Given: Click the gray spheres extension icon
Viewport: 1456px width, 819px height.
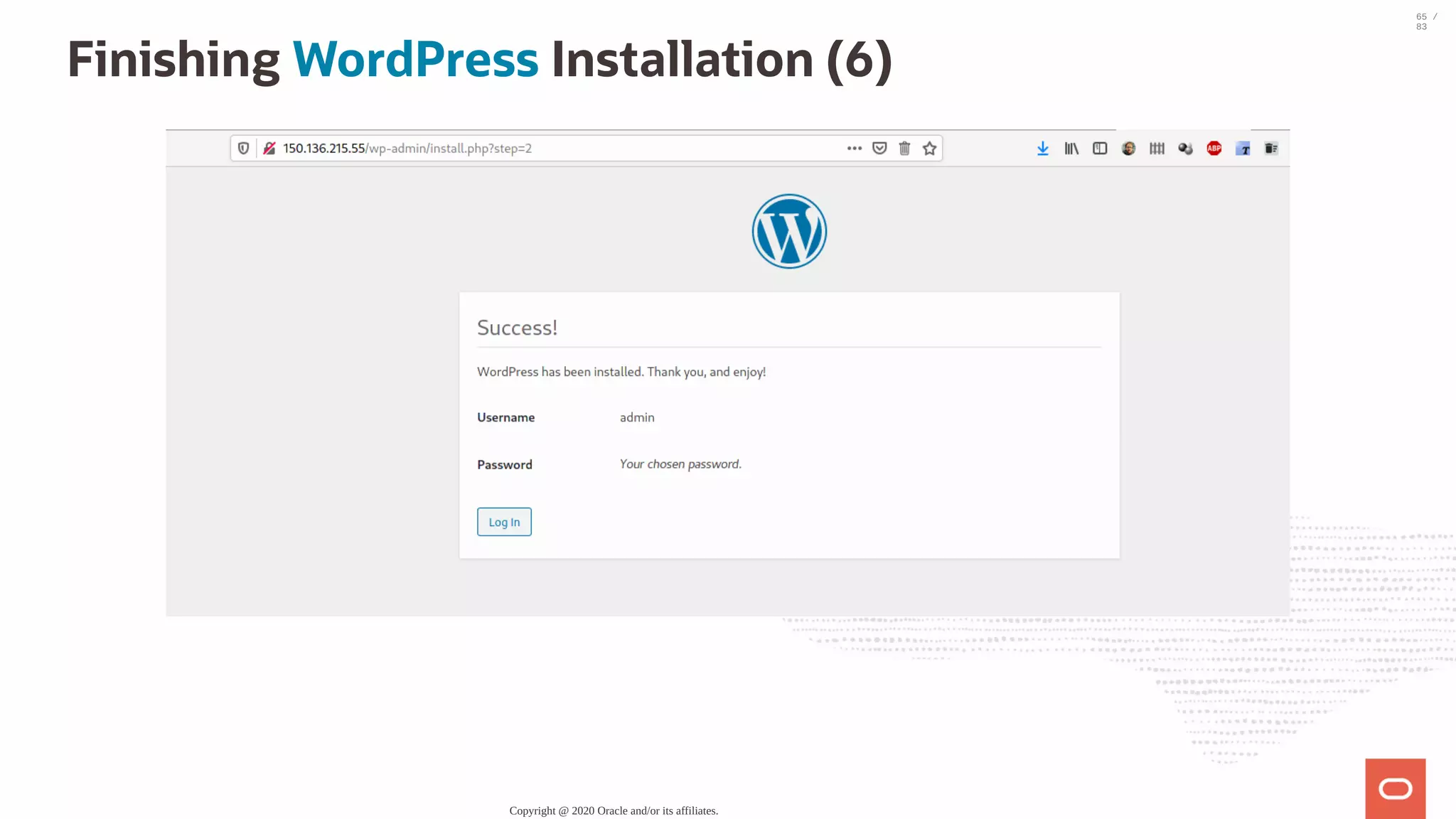Looking at the screenshot, I should [x=1185, y=149].
